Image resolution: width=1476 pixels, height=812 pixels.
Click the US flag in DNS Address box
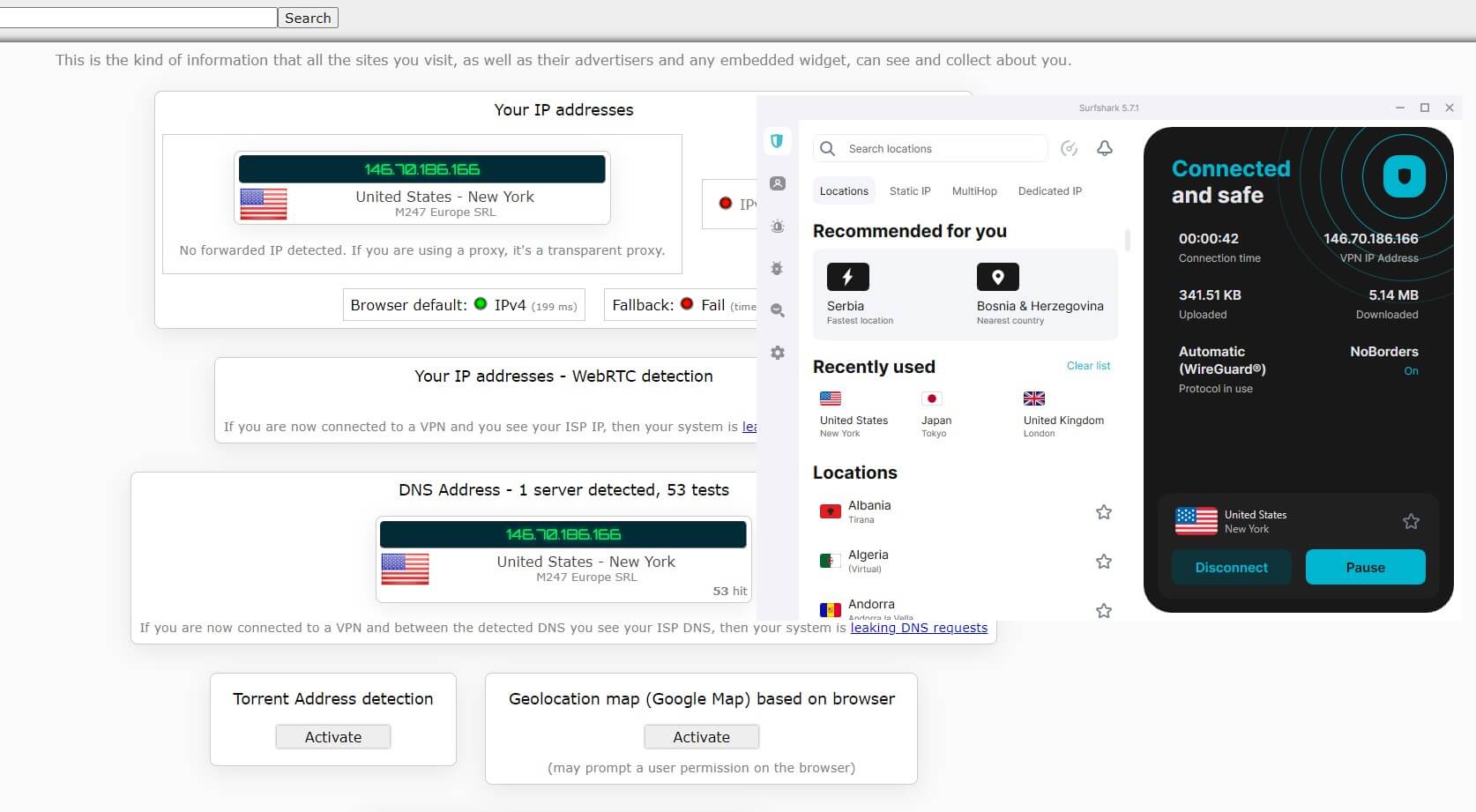click(405, 569)
